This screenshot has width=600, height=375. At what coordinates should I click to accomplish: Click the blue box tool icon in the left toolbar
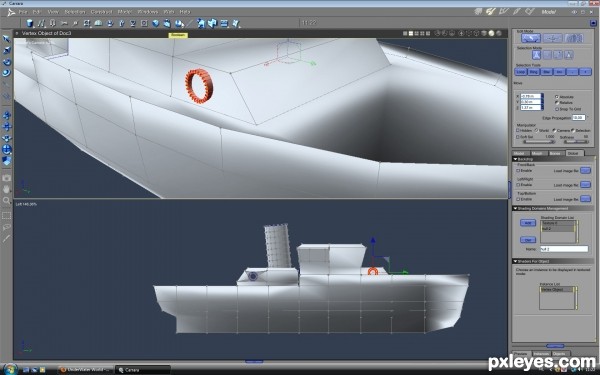pyautogui.click(x=7, y=161)
